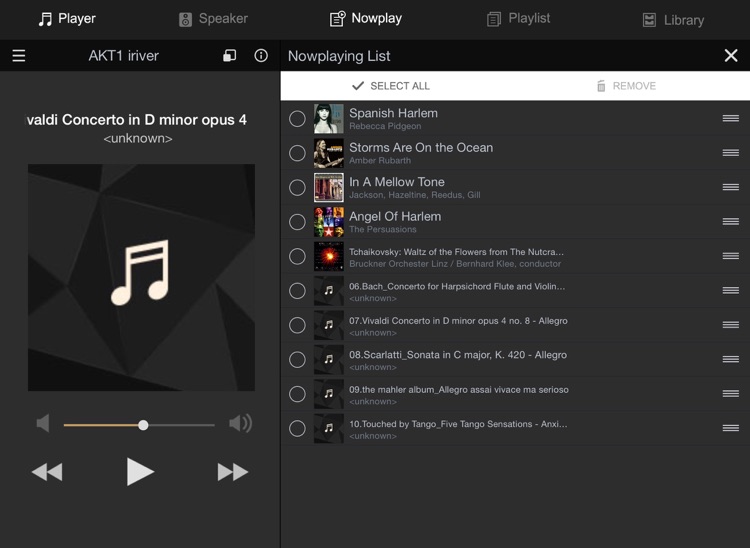
Task: Start playback with the play button
Action: 140,472
